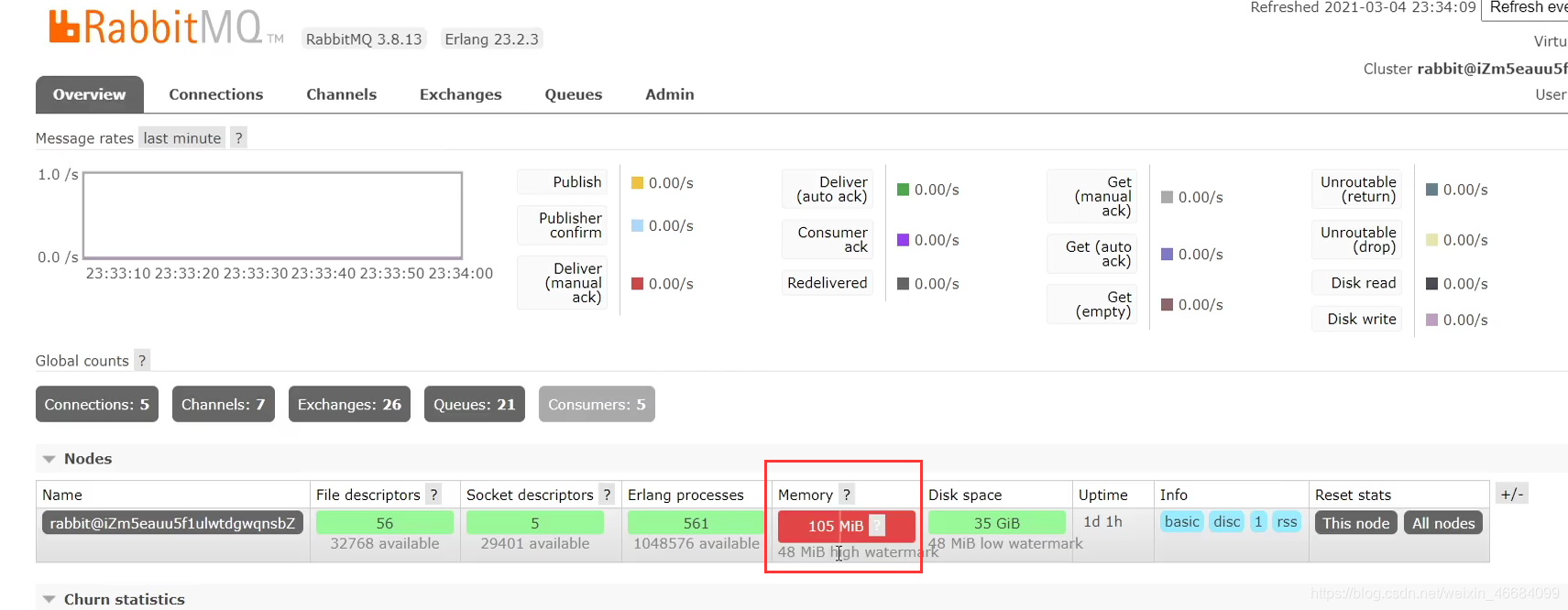Viewport: 1568px width, 610px height.
Task: Open the Overview tab
Action: [x=90, y=94]
